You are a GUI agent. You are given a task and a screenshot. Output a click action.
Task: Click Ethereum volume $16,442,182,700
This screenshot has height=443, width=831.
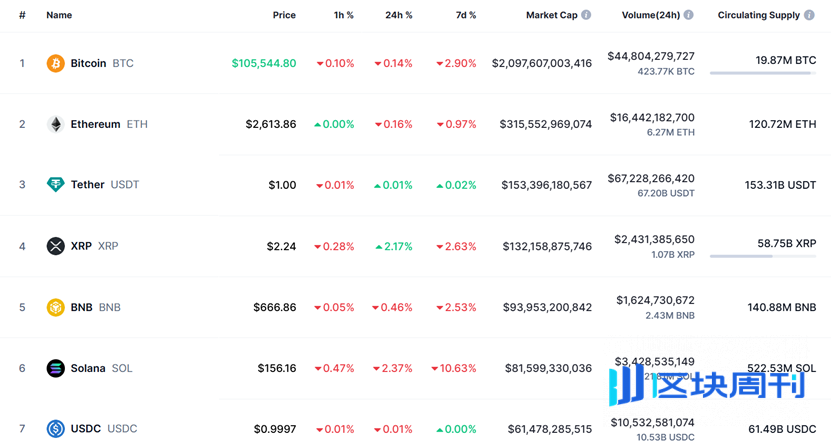point(652,118)
